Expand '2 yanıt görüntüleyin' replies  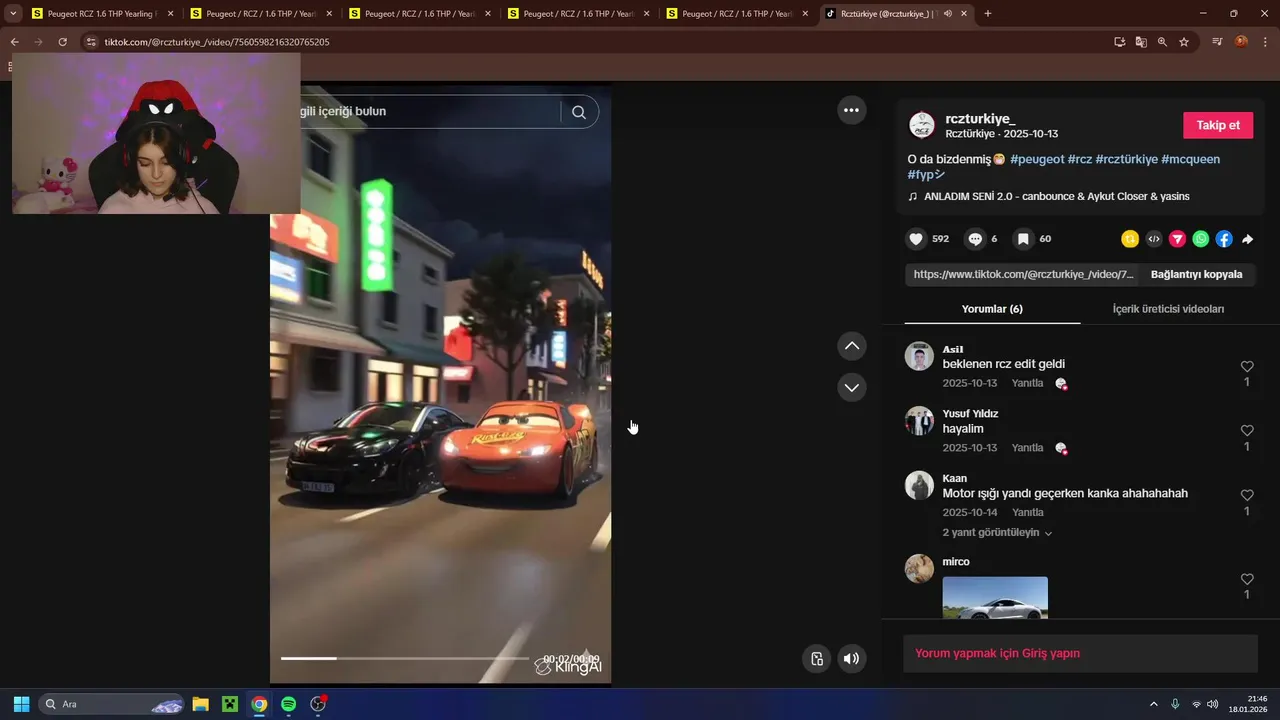[997, 533]
